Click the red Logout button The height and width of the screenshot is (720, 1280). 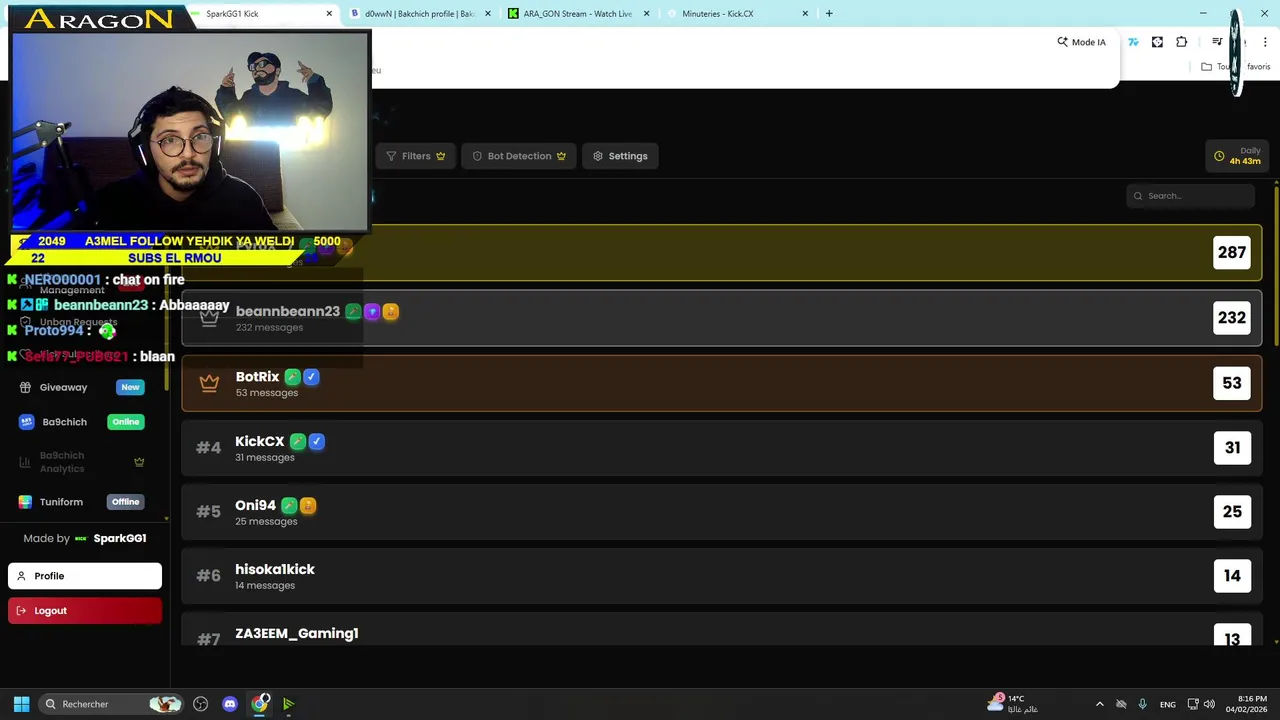pyautogui.click(x=85, y=611)
